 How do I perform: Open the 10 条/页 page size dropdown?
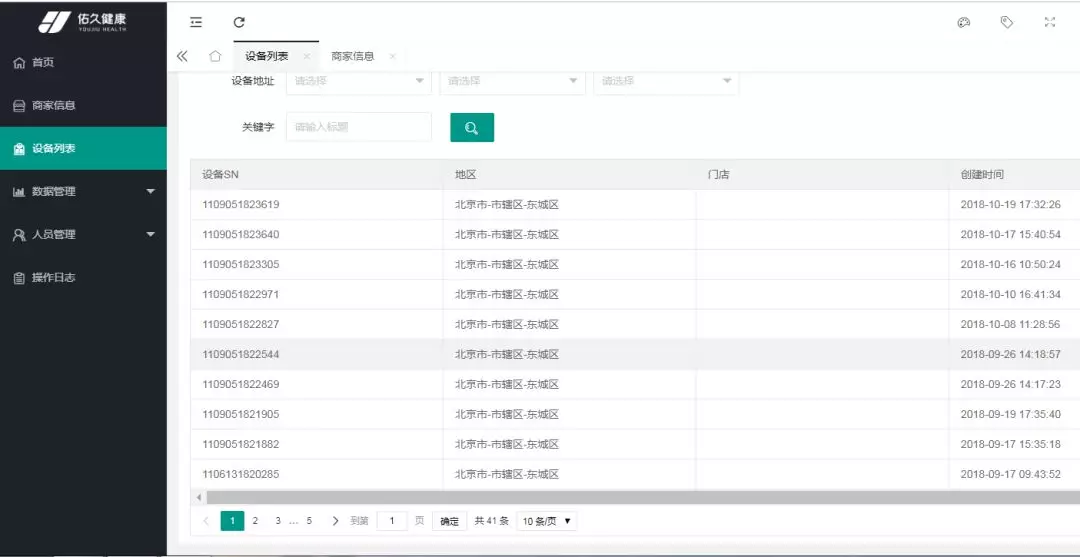pyautogui.click(x=547, y=521)
